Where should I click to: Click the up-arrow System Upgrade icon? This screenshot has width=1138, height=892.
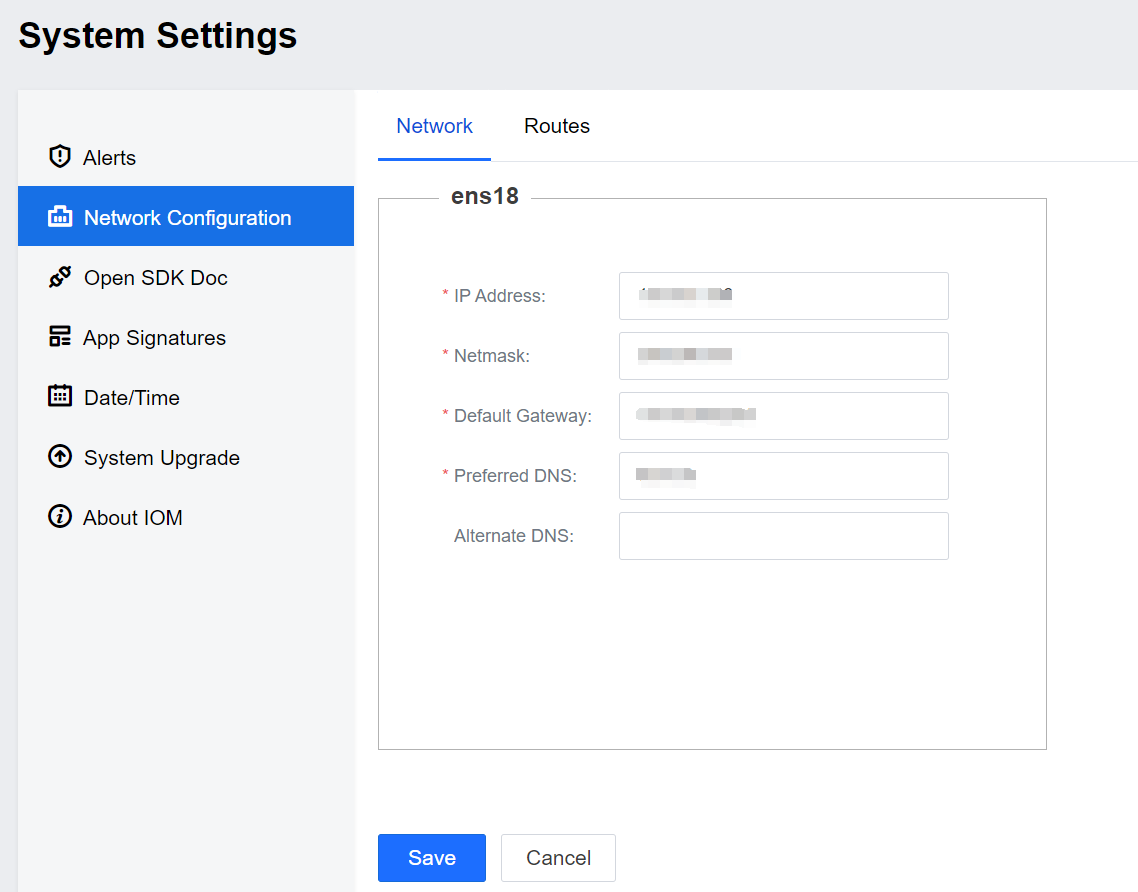pos(60,457)
